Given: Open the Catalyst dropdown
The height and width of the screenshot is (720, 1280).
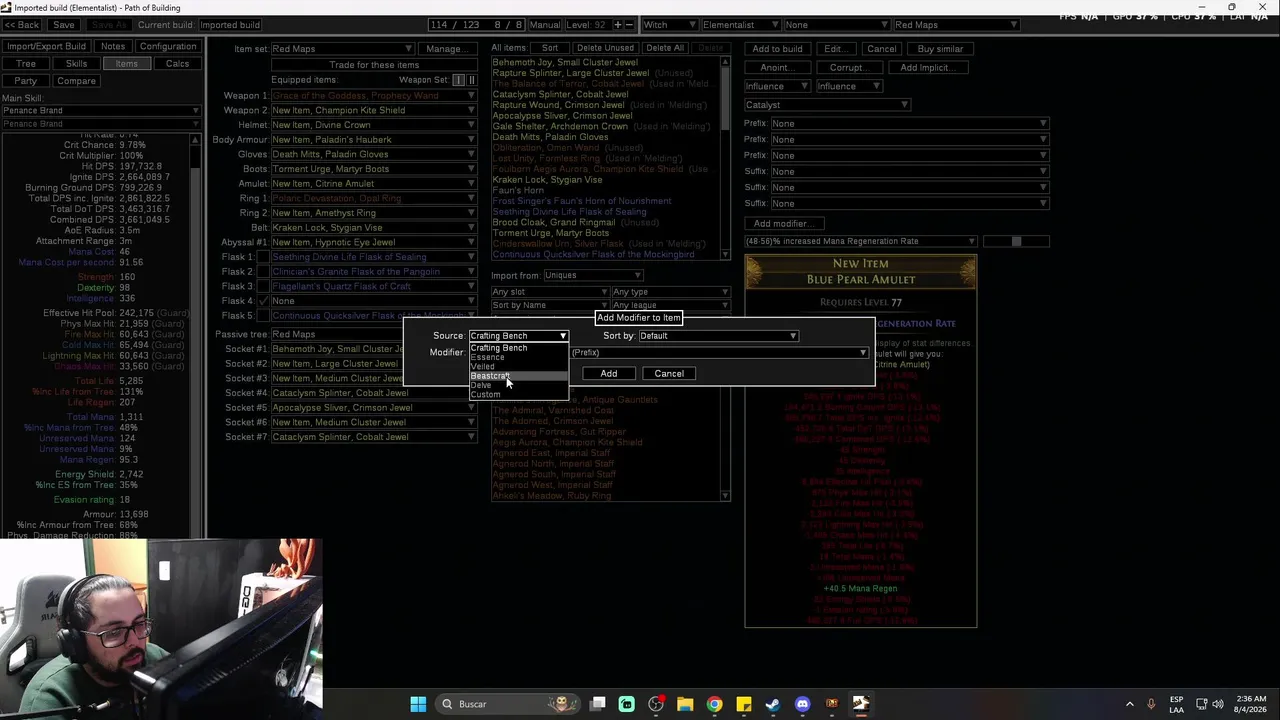Looking at the screenshot, I should 826,105.
